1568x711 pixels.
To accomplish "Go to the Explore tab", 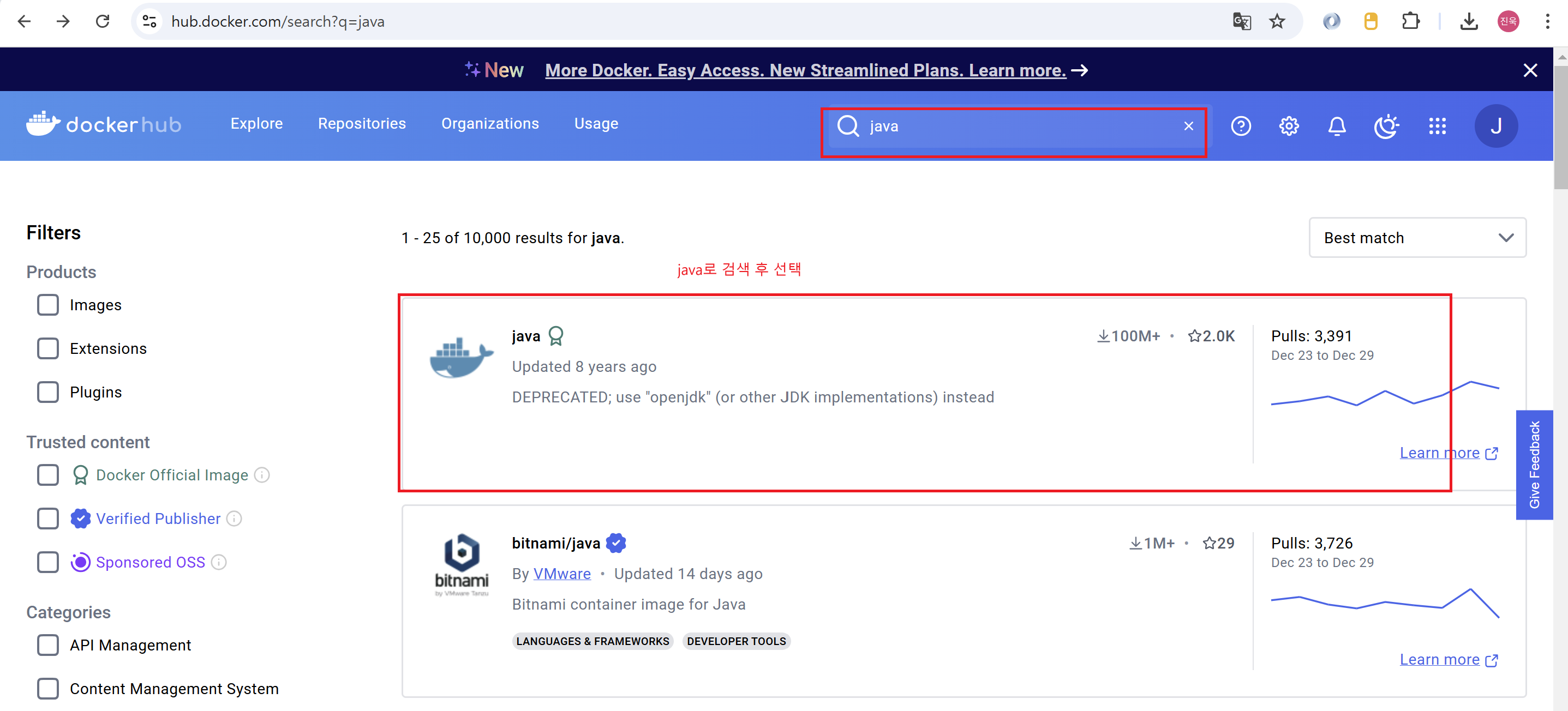I will [x=256, y=123].
